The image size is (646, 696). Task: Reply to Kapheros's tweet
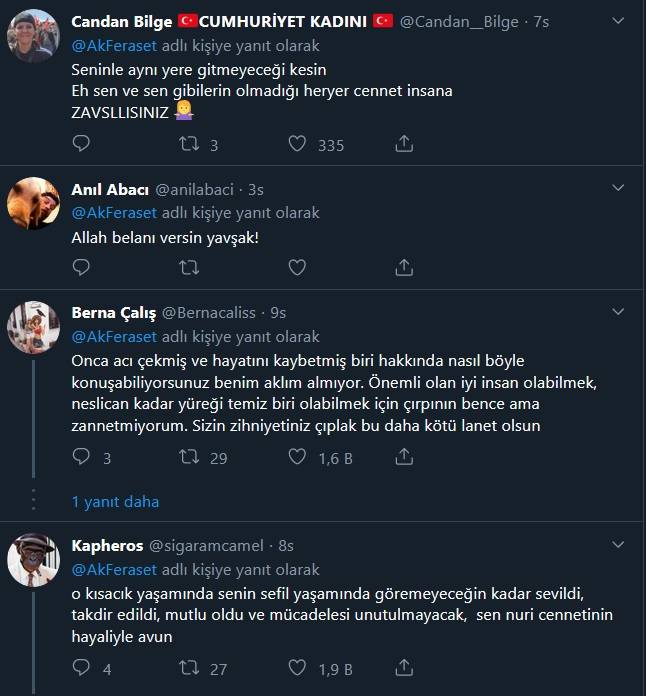tap(81, 667)
